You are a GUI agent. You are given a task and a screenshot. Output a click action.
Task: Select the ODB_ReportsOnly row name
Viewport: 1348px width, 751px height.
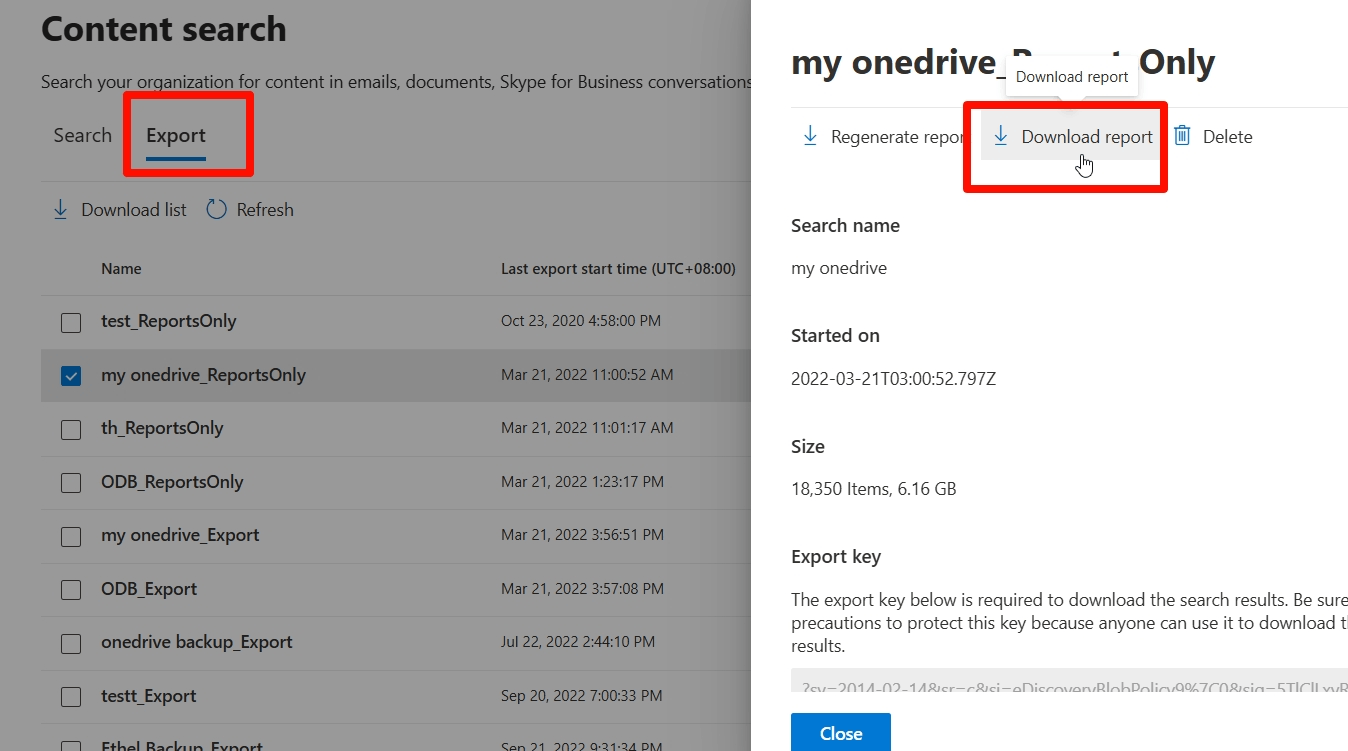172,482
